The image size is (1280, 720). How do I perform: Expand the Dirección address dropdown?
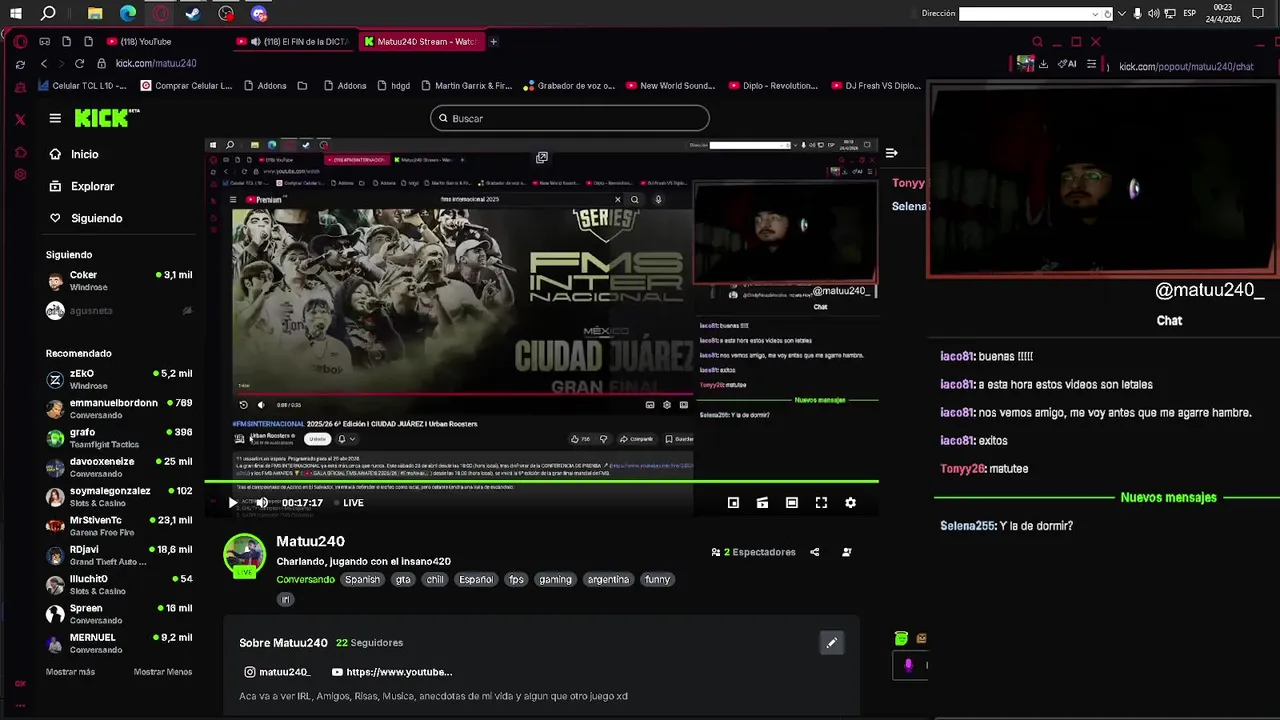[x=1095, y=13]
